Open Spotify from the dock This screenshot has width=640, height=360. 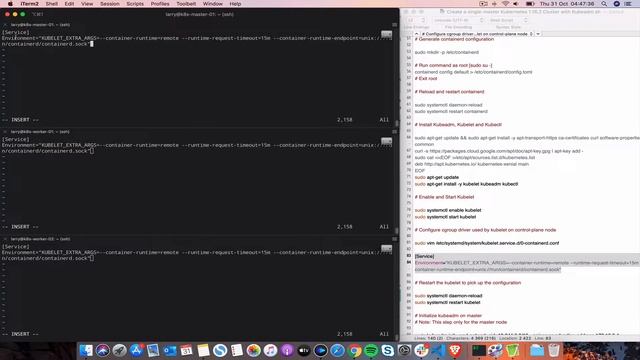tap(371, 350)
